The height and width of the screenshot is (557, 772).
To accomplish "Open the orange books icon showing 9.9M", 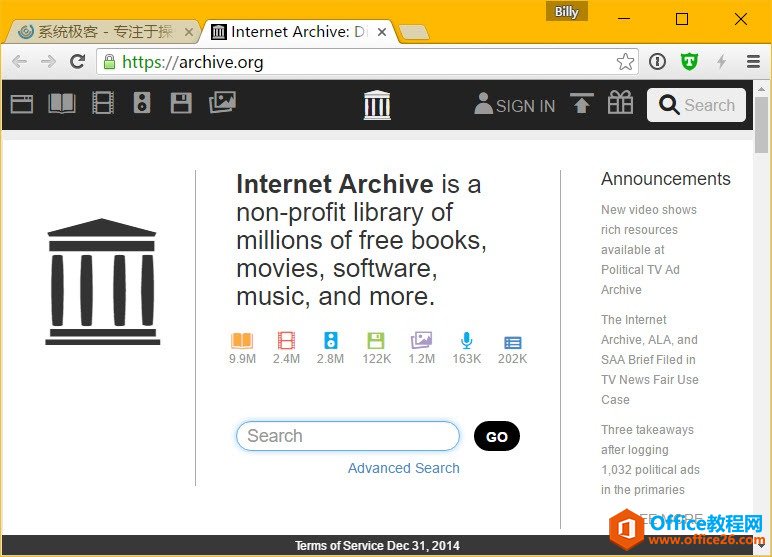I will click(242, 341).
